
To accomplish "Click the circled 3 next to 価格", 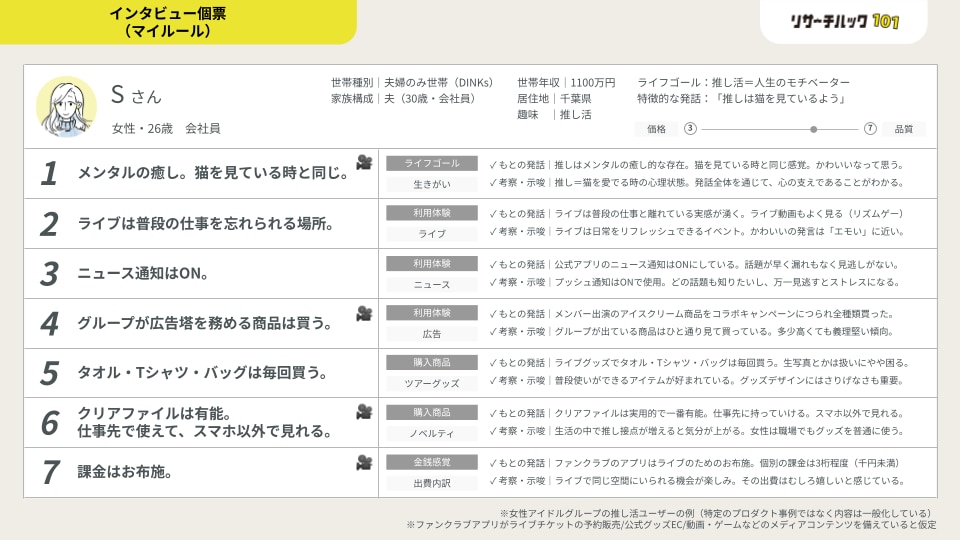I will coord(690,129).
